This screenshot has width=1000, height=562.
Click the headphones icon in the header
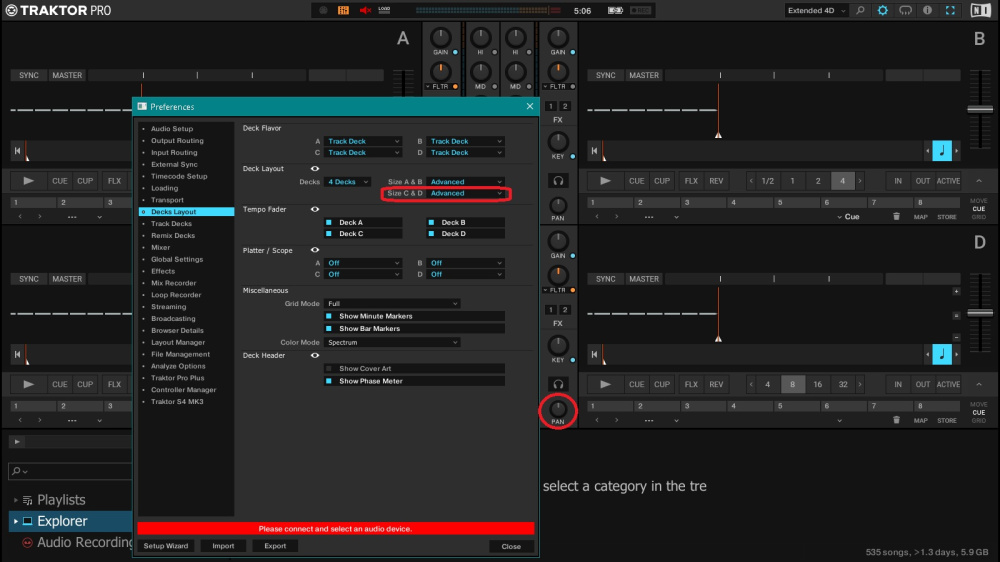[x=905, y=10]
